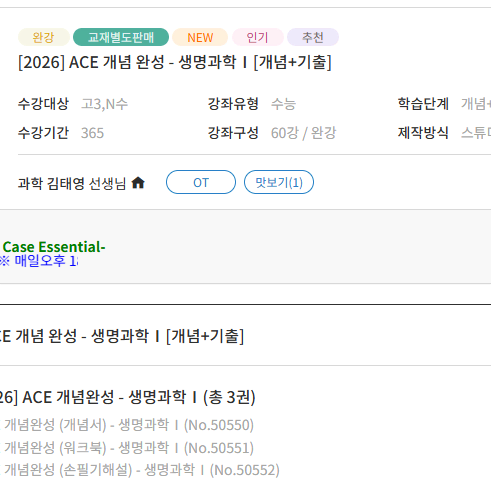Screen dimensions: 491x491
Task: Select the 완강 badge
Action: pos(44,37)
